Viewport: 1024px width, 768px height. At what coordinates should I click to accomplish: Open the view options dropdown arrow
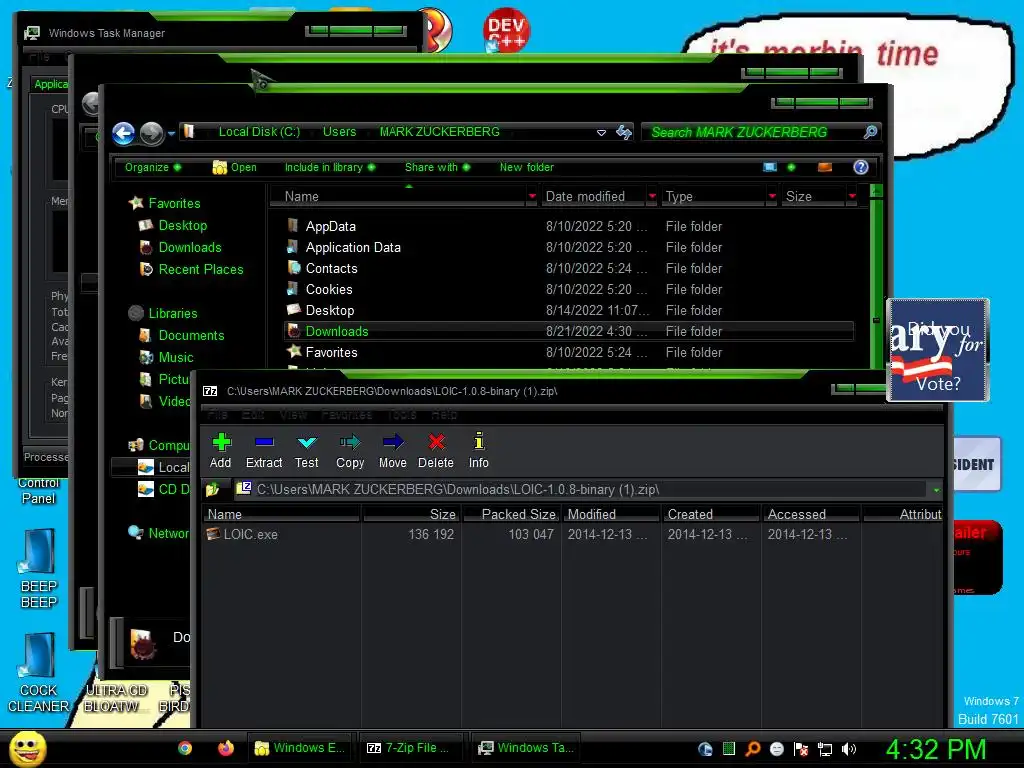(792, 167)
